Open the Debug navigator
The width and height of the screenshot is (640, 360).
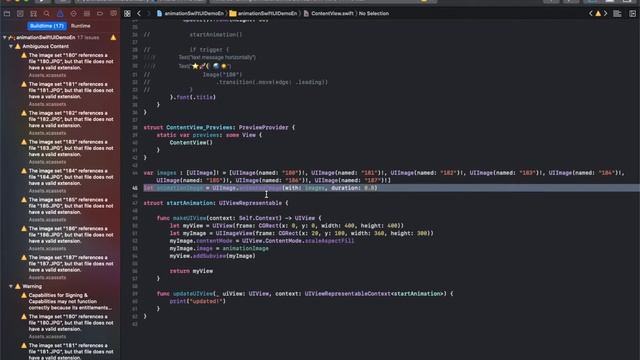pyautogui.click(x=87, y=13)
